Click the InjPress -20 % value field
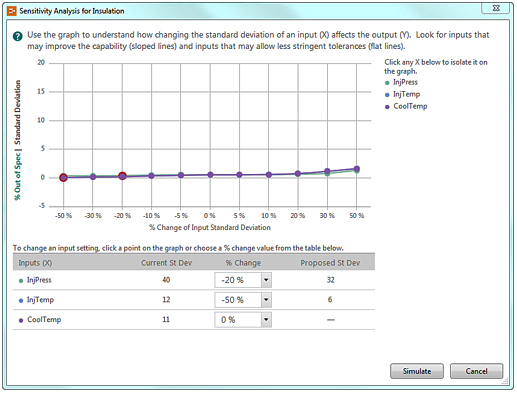The width and height of the screenshot is (517, 394). click(238, 280)
